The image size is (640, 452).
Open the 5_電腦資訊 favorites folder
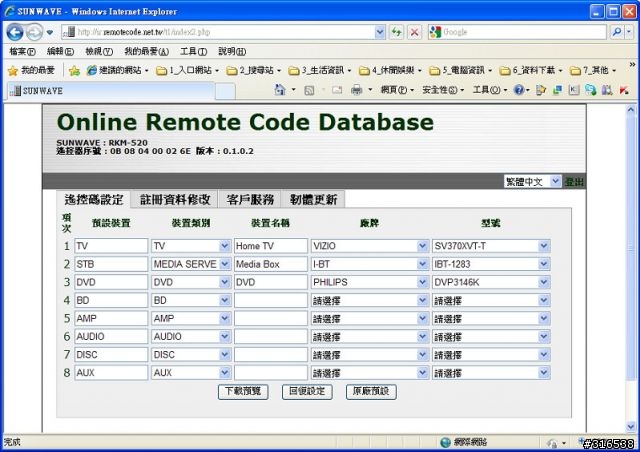pos(460,71)
